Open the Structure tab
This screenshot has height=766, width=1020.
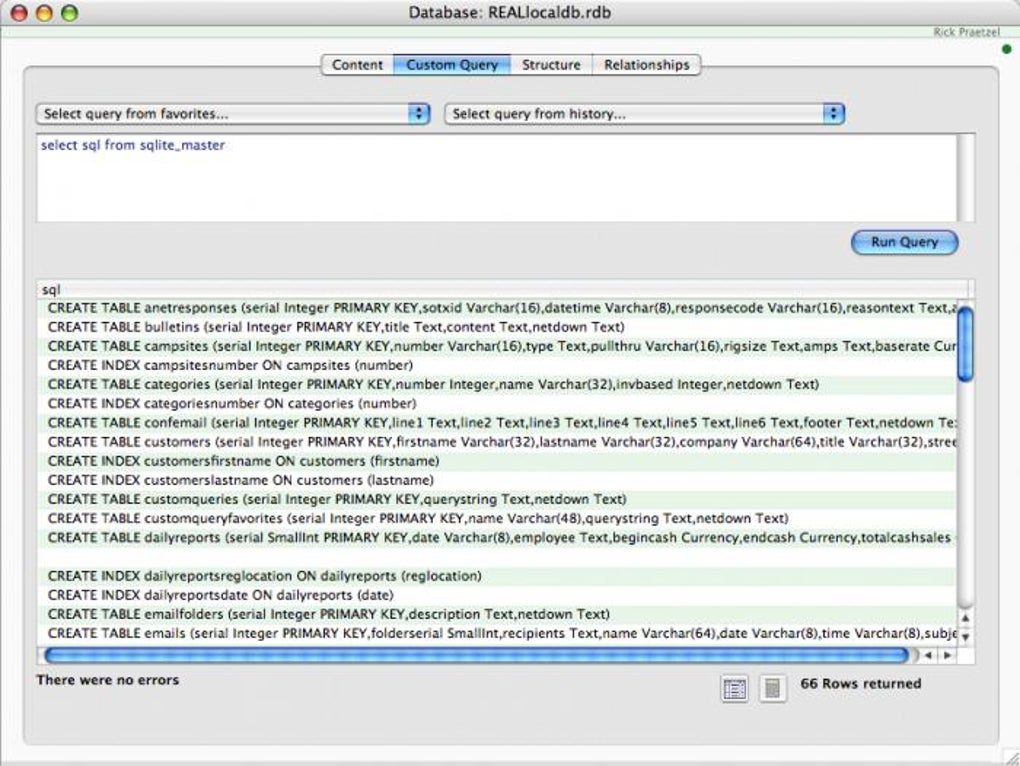(551, 65)
